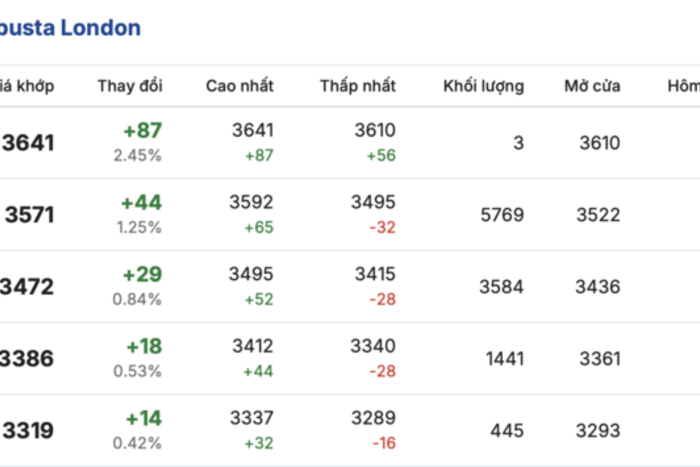Image resolution: width=700 pixels, height=467 pixels.
Task: Click the volume value 1441
Action: (504, 359)
